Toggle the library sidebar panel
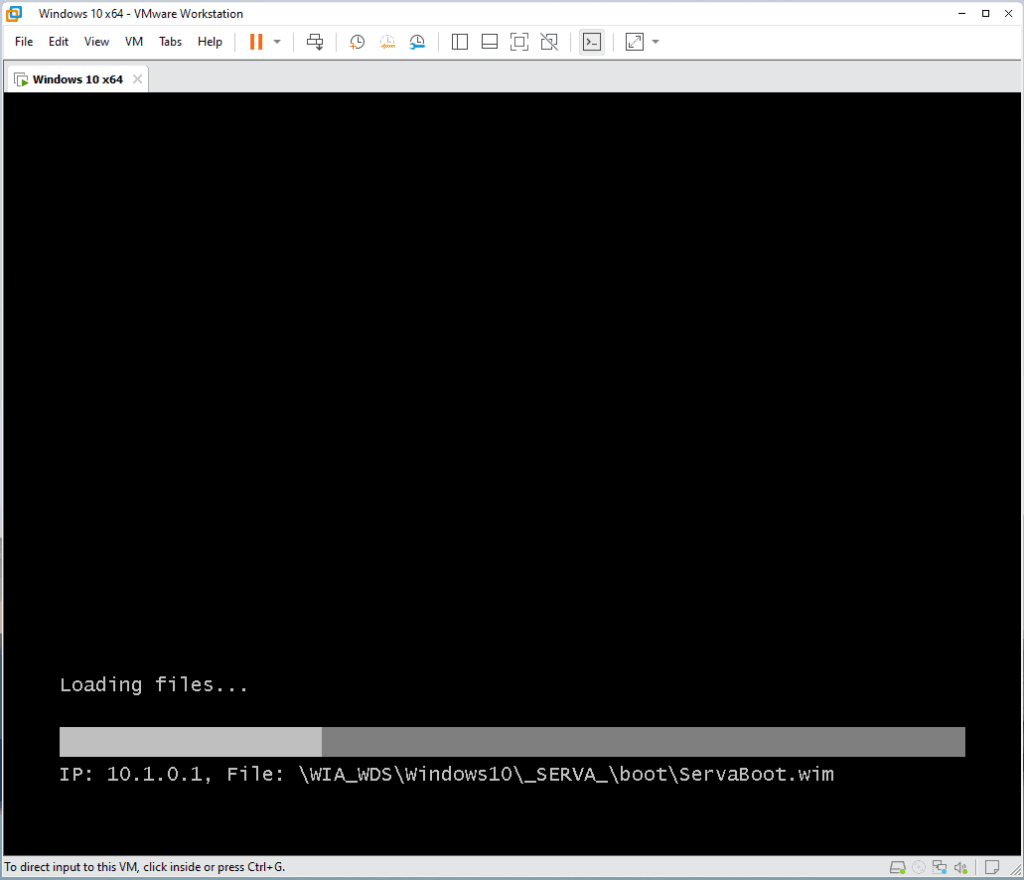 pos(460,42)
